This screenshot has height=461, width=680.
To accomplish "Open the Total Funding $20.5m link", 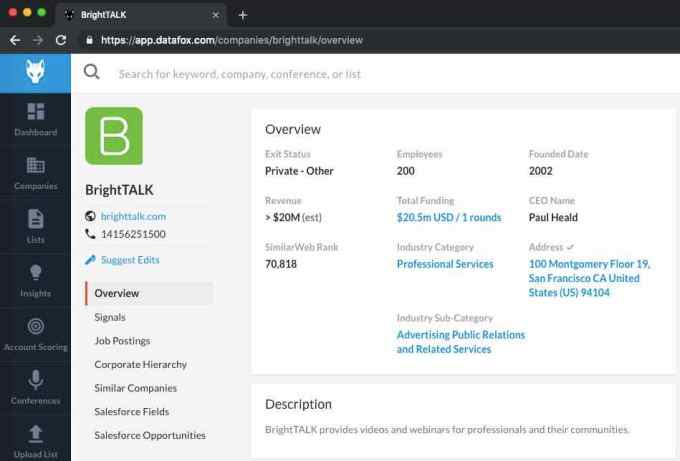I will [449, 217].
